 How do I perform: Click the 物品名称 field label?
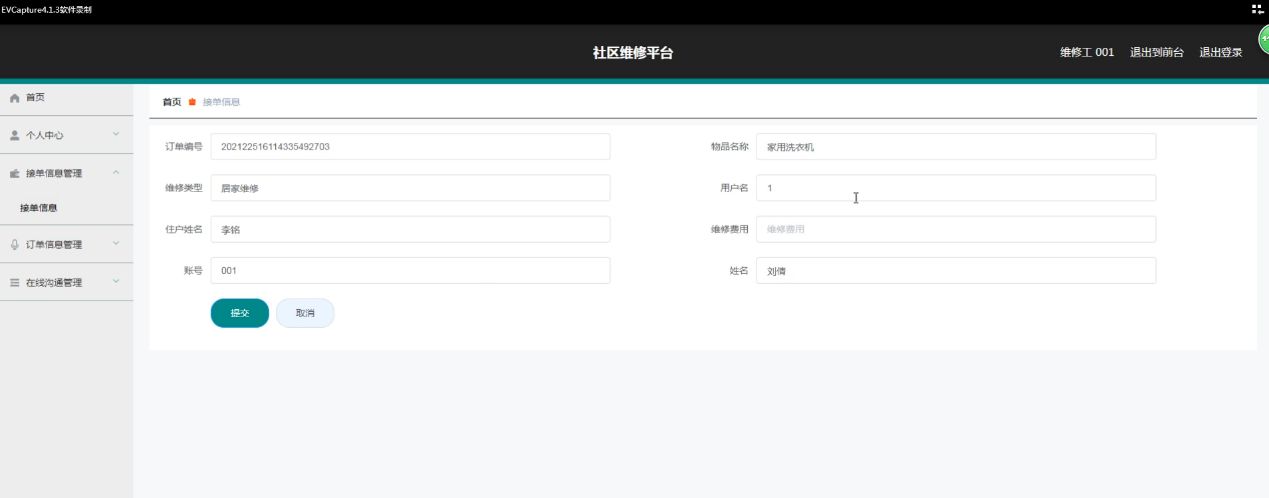tap(729, 147)
